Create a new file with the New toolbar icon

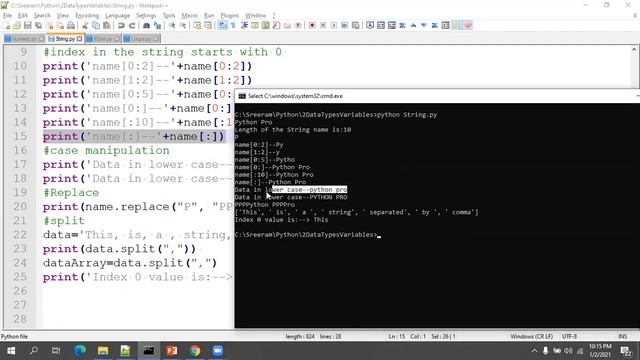(x=7, y=25)
